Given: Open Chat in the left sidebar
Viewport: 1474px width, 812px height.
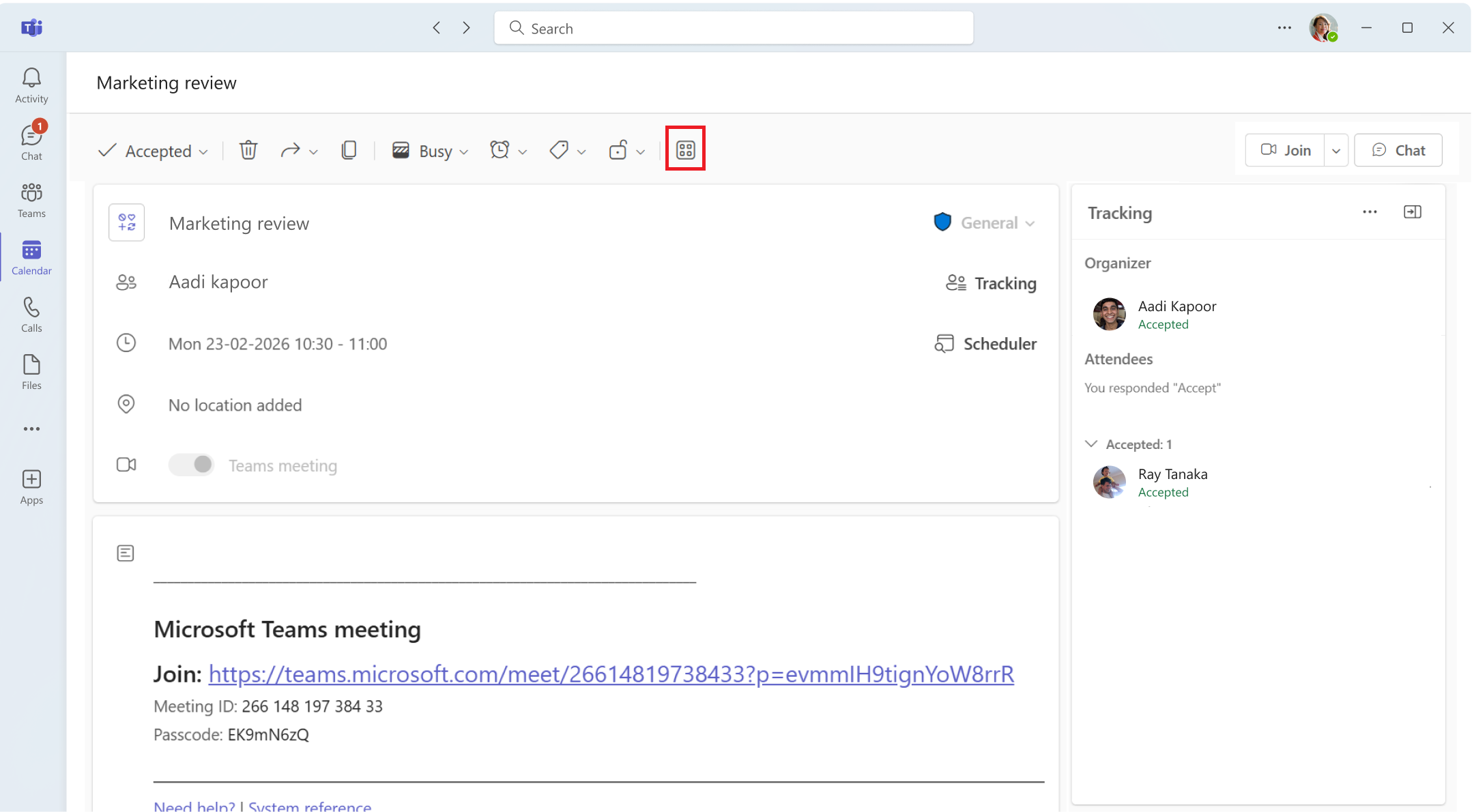Looking at the screenshot, I should 31,142.
